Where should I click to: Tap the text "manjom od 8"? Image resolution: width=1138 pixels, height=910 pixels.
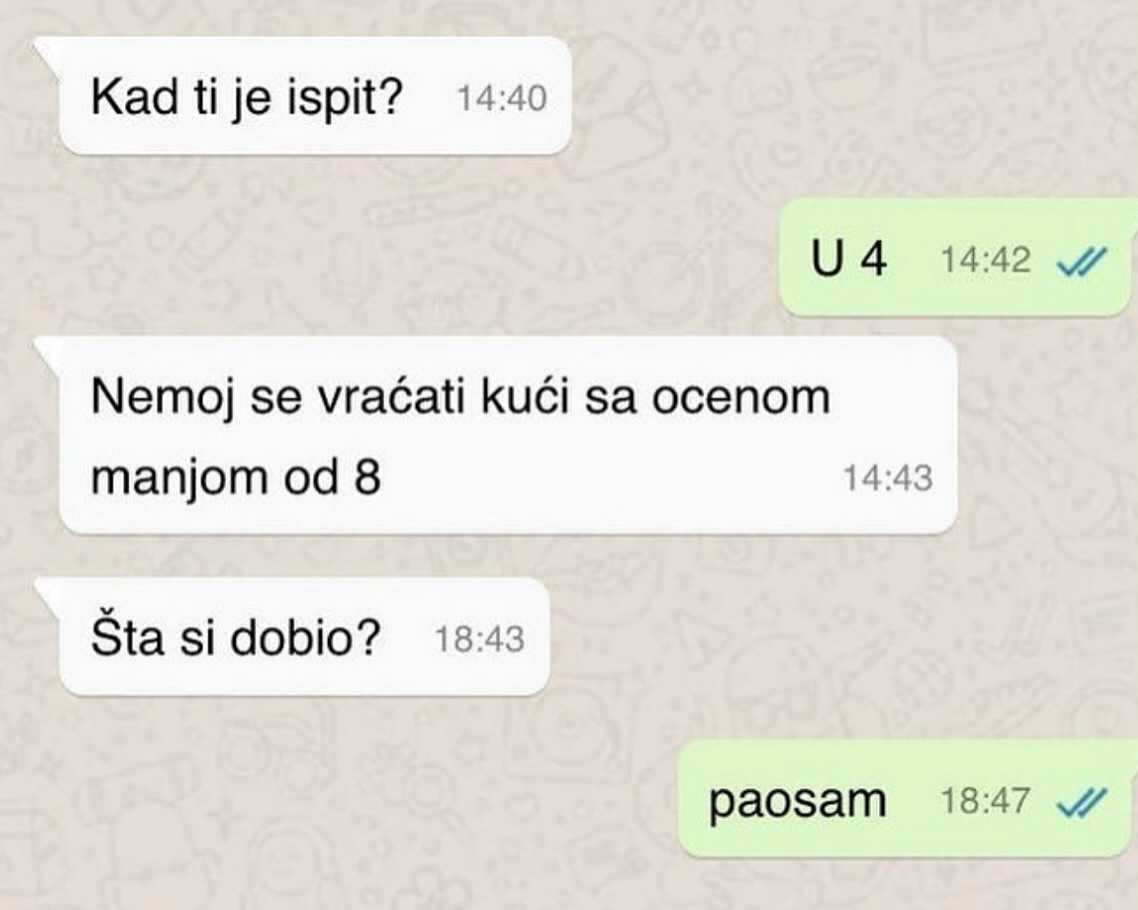pos(236,478)
